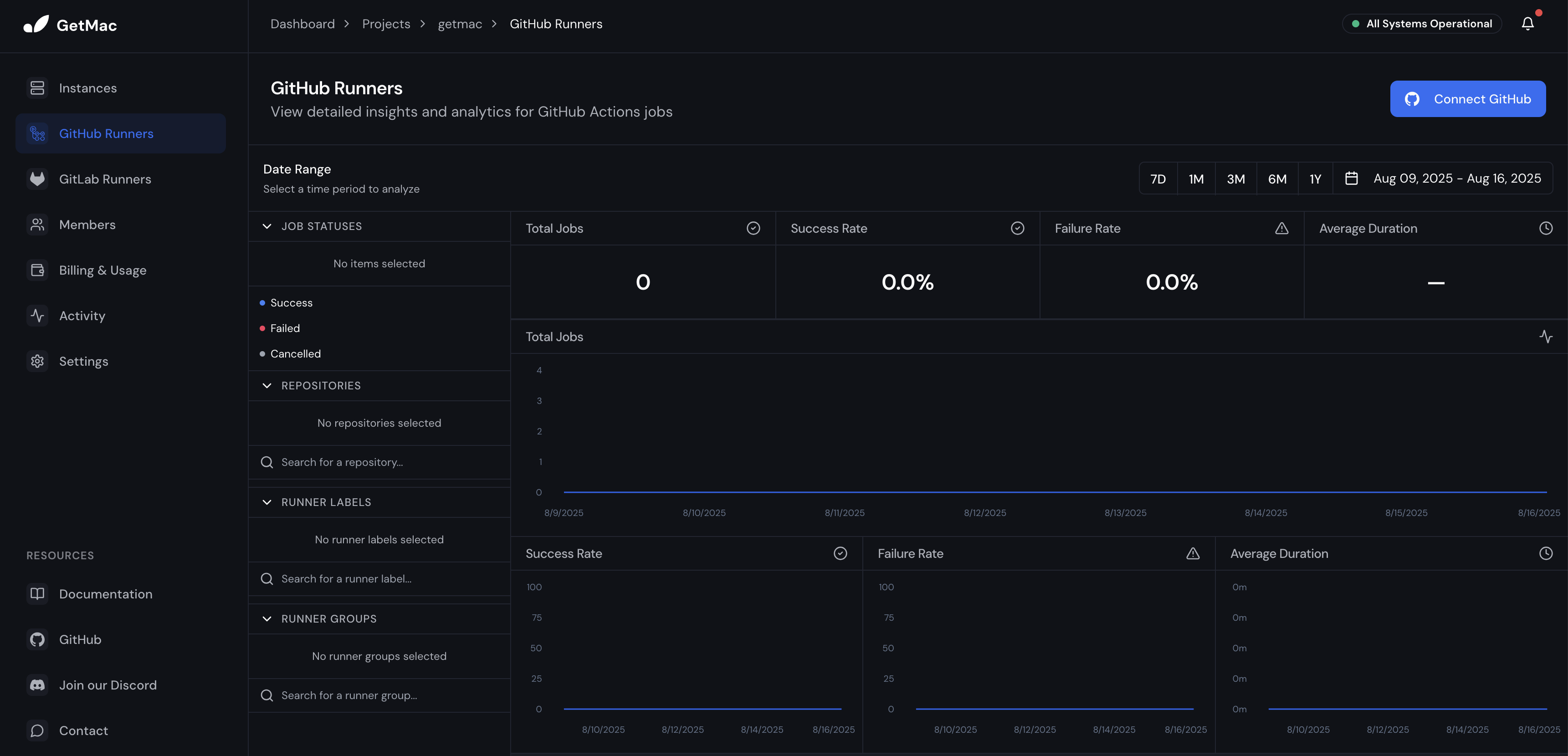
Task: Open the Instances panel icon
Action: point(37,87)
